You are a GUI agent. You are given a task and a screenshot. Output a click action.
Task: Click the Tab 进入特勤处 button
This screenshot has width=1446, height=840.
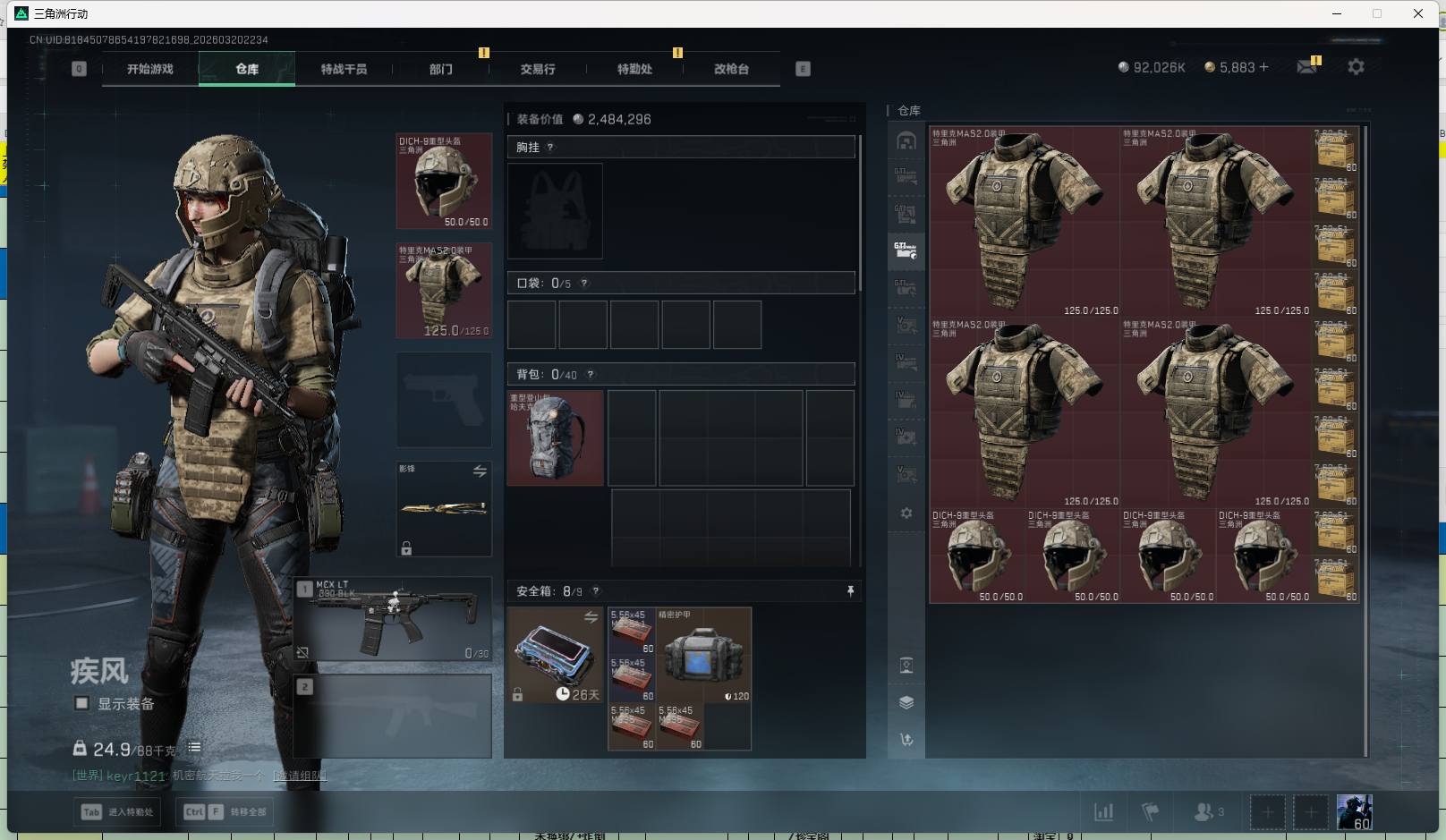click(118, 812)
